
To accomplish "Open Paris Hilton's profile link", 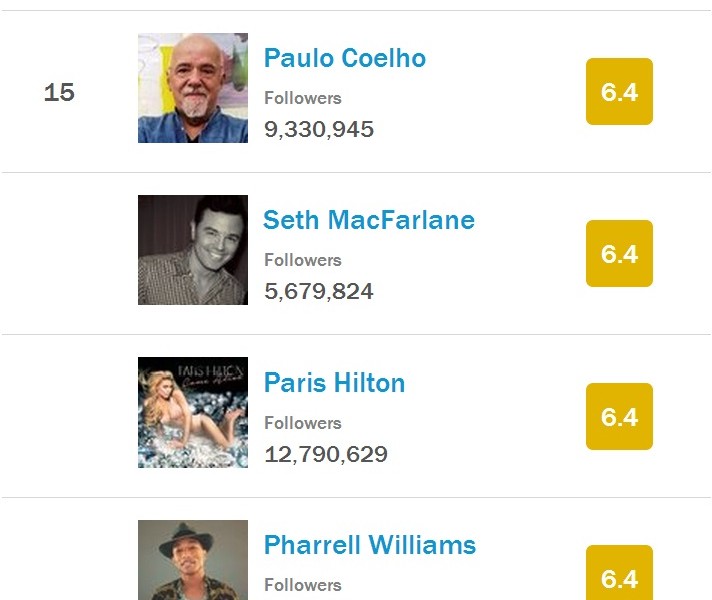I will coord(334,382).
